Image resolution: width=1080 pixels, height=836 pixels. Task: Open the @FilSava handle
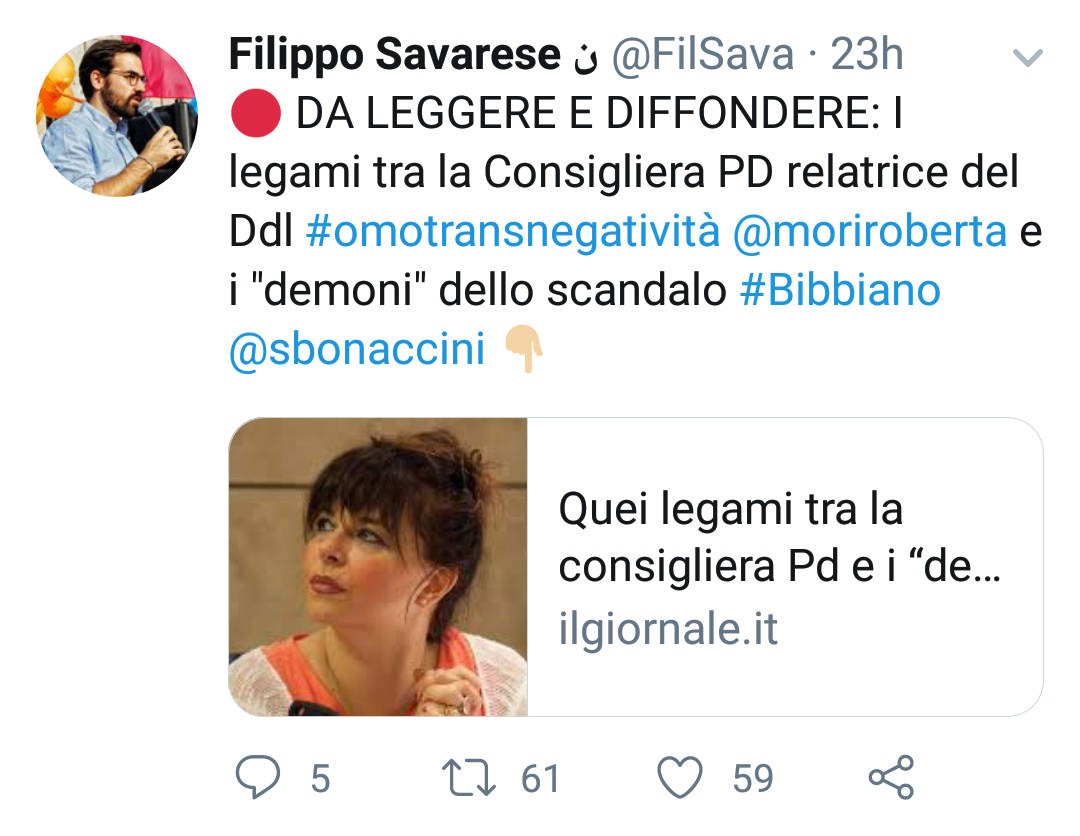[x=703, y=54]
